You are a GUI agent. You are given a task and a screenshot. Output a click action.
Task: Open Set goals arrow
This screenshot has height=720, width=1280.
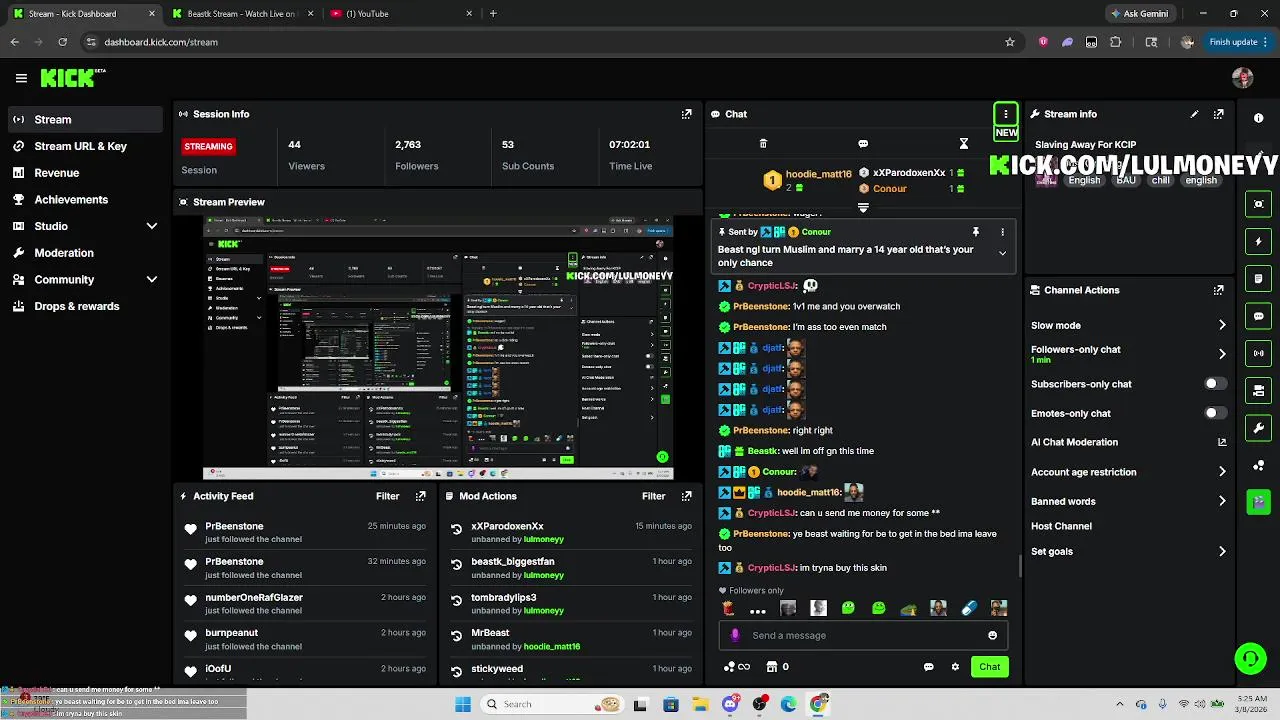pyautogui.click(x=1222, y=551)
